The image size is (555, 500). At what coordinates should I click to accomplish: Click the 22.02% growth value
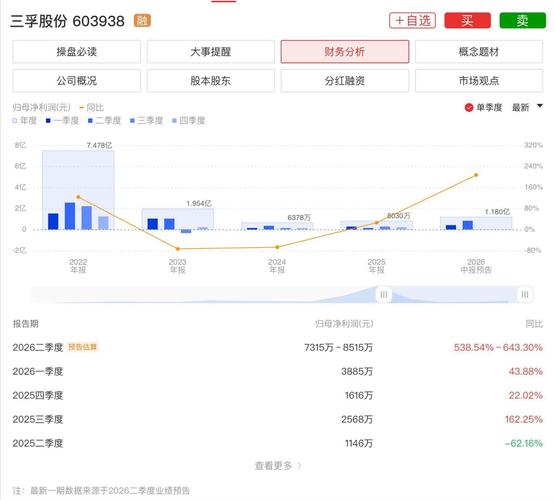[526, 396]
